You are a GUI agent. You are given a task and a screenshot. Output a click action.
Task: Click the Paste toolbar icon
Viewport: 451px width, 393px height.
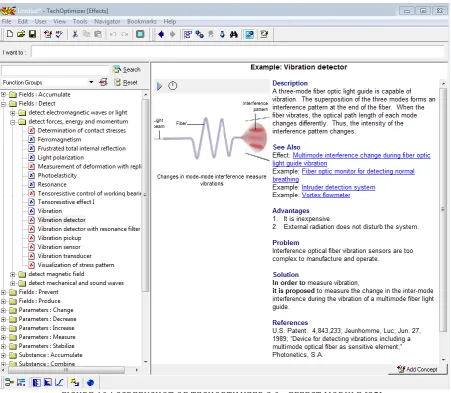click(x=98, y=34)
